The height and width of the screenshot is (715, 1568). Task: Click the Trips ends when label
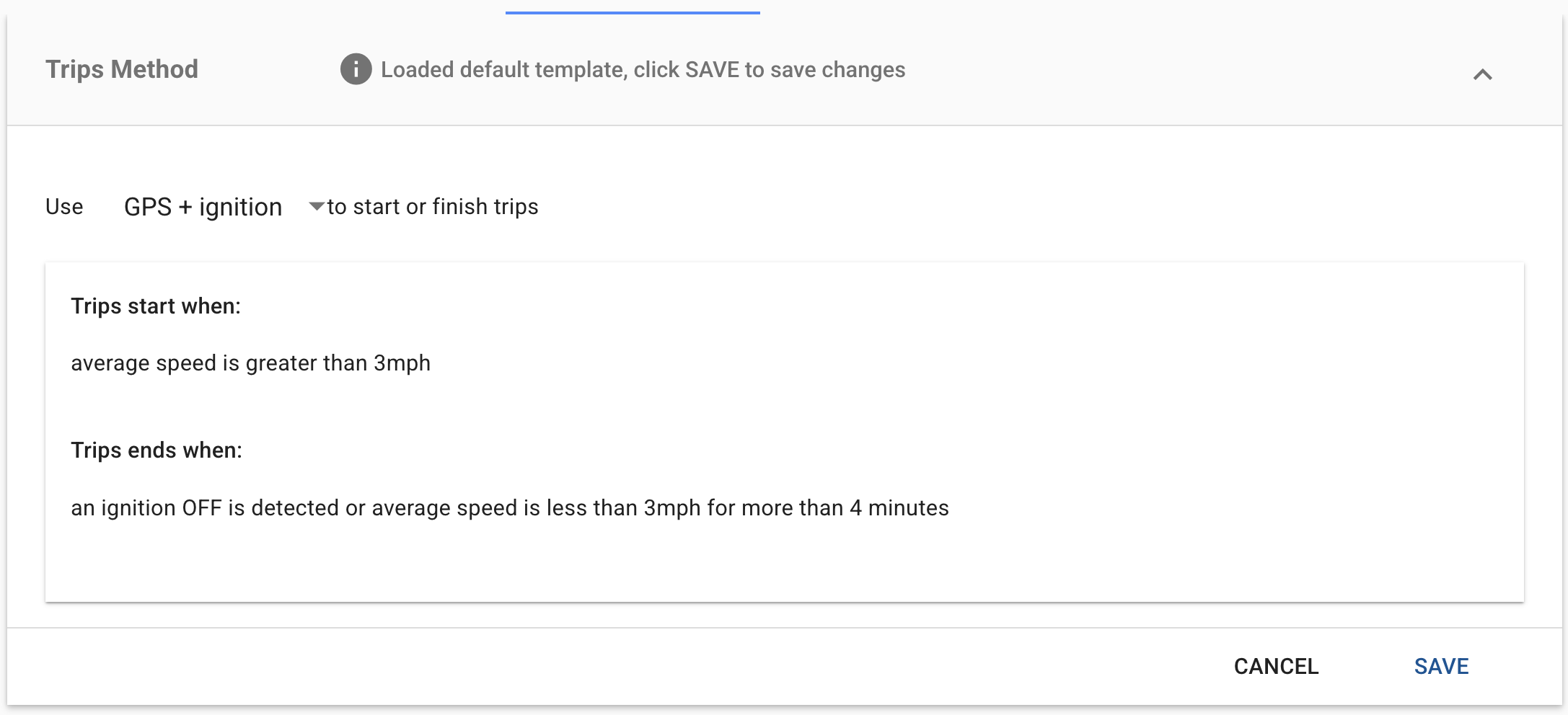pyautogui.click(x=157, y=450)
